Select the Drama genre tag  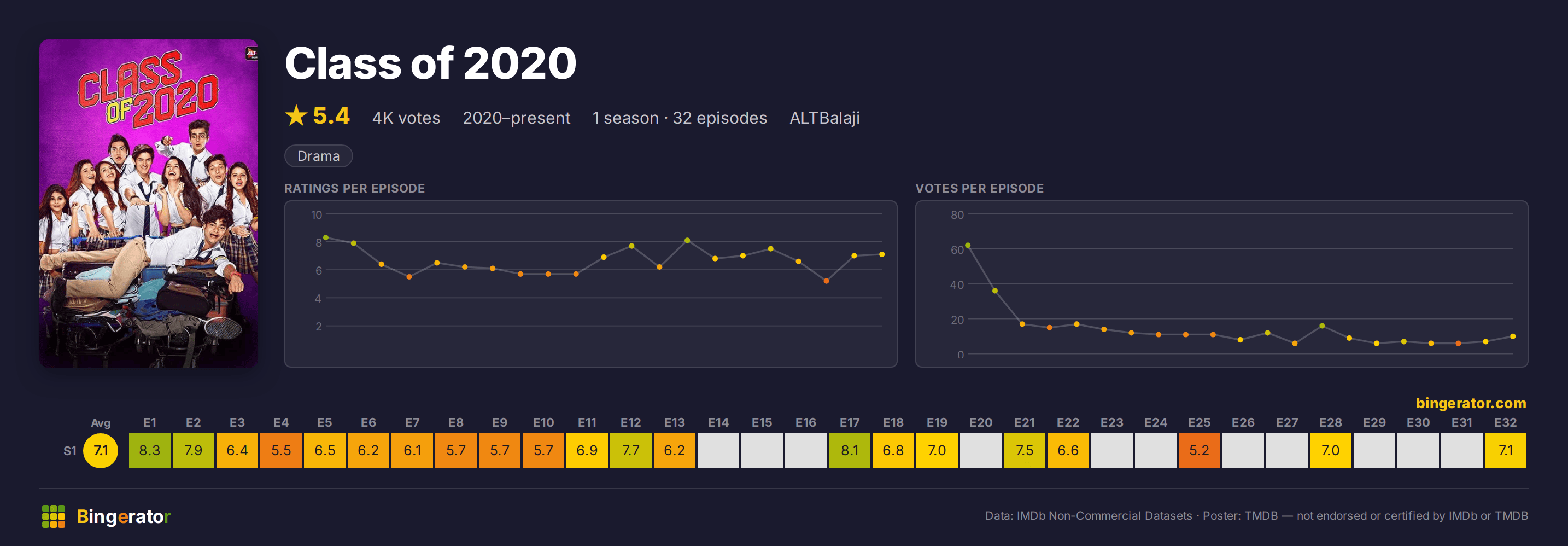[x=318, y=156]
